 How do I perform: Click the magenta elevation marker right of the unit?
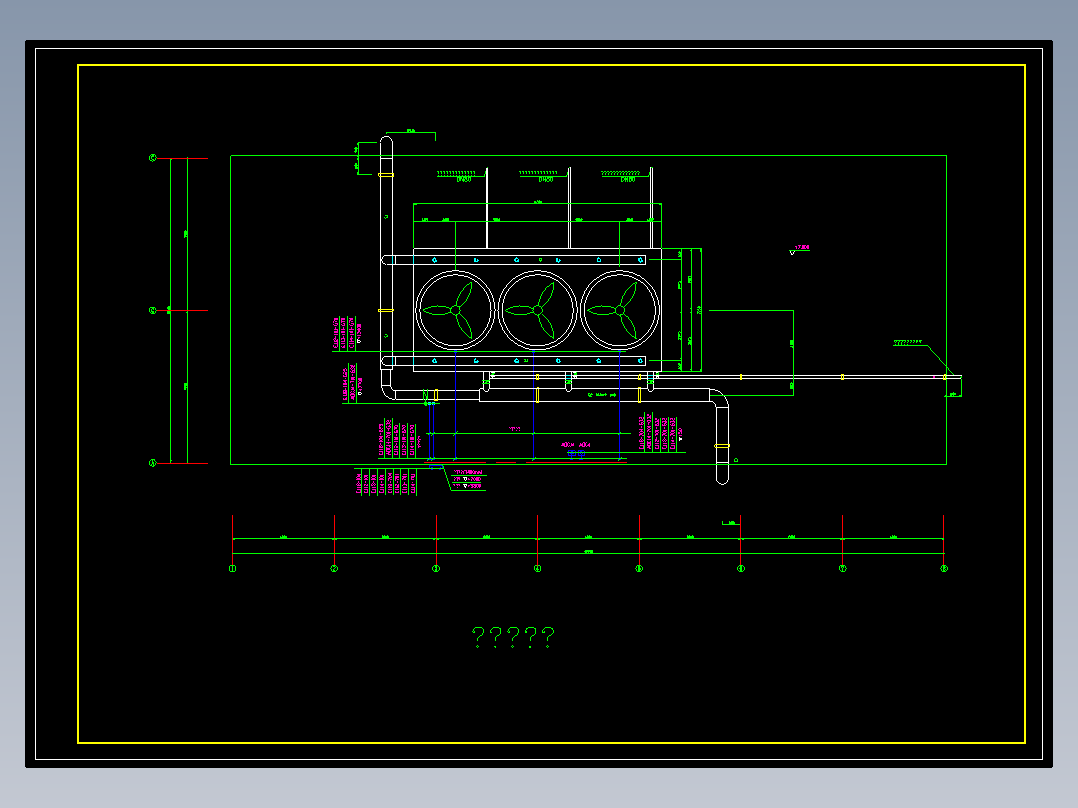[799, 249]
